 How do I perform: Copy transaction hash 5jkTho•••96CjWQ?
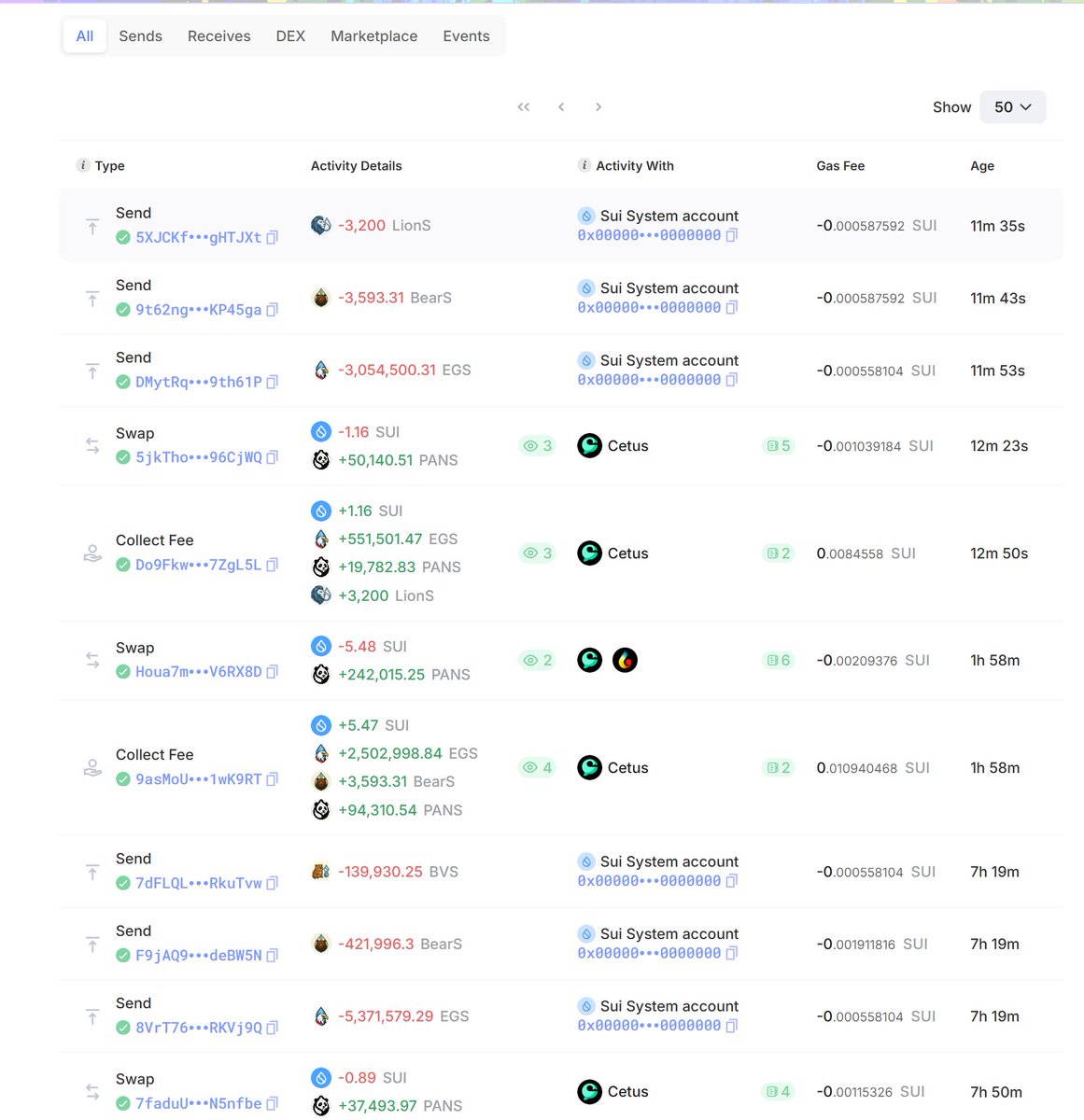pyautogui.click(x=273, y=457)
